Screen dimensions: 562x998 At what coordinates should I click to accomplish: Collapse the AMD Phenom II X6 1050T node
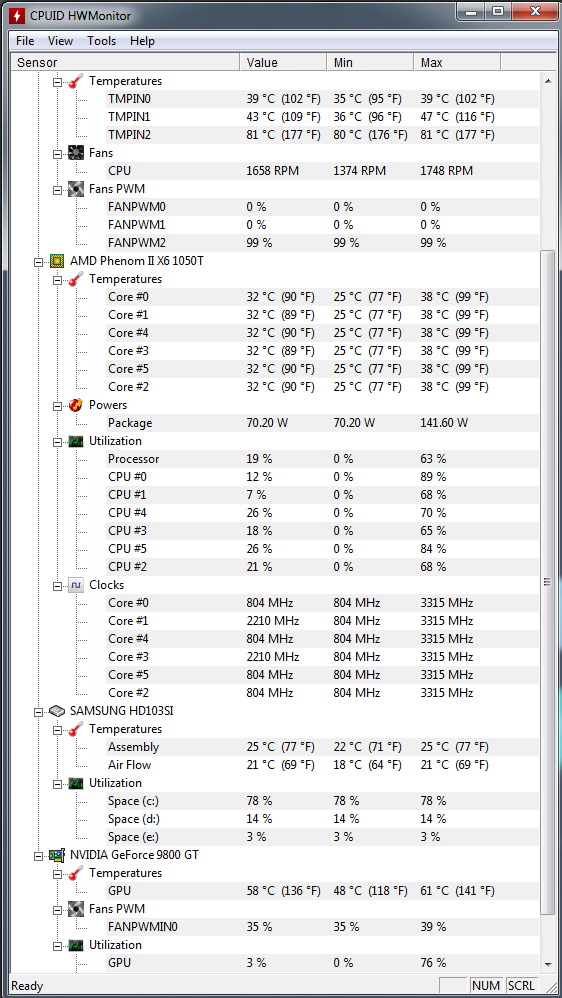39,262
